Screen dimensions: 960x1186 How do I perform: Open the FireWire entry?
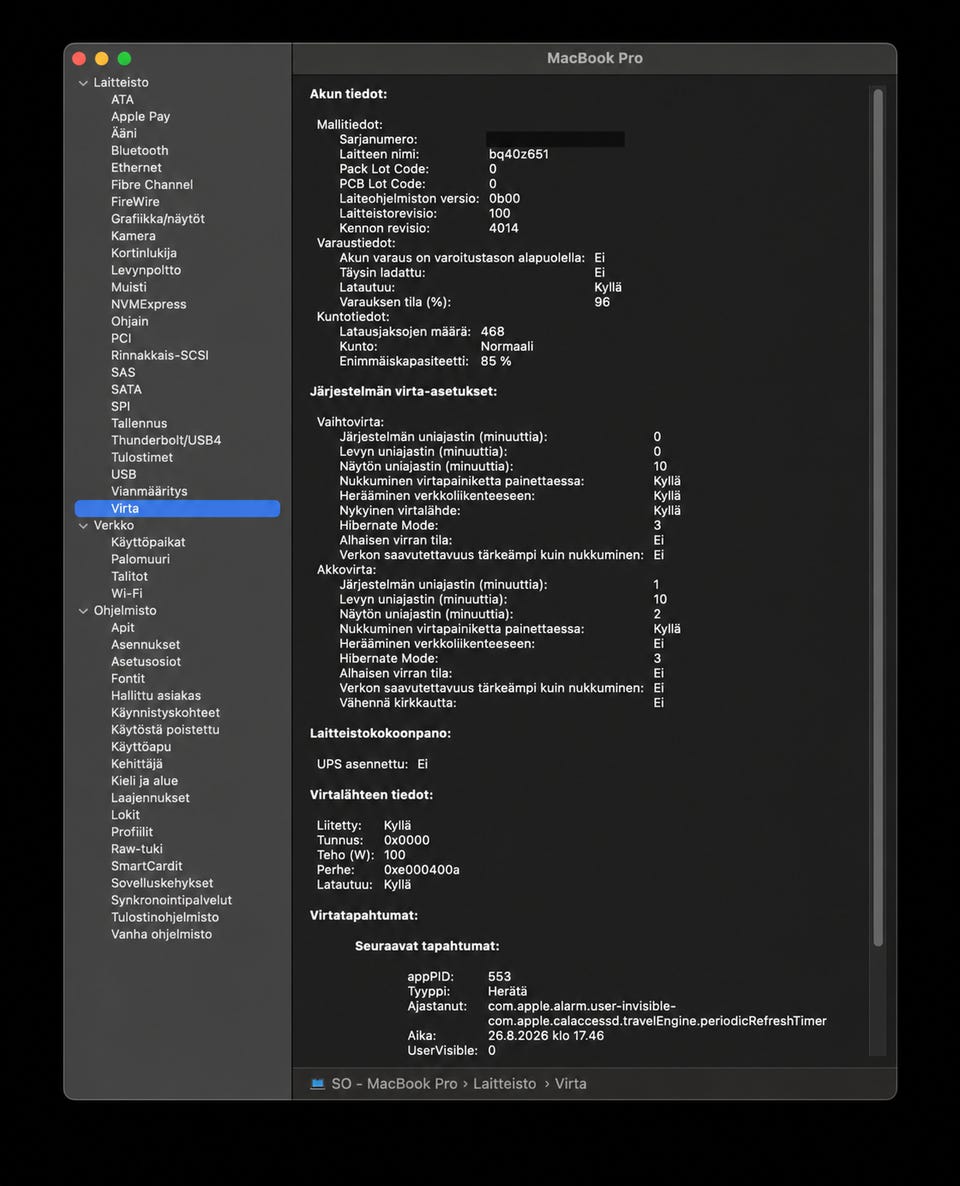[135, 202]
